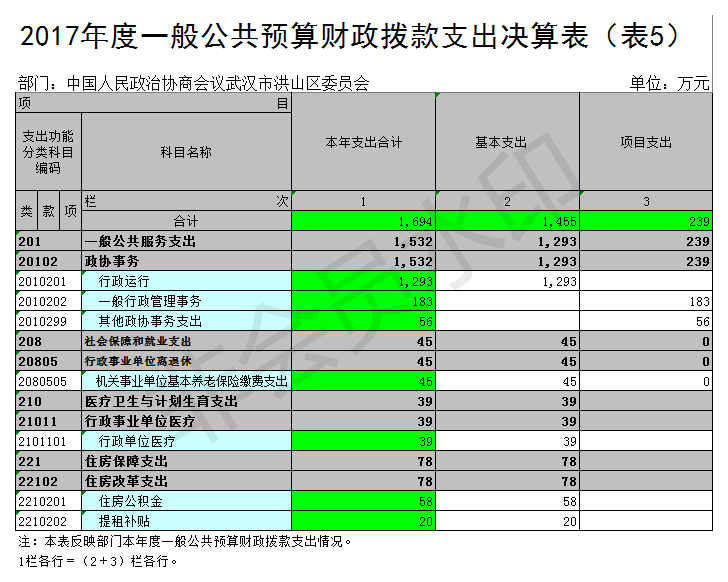Click the 其他政协事务支出 name cell
This screenshot has height=582, width=728.
[x=186, y=322]
